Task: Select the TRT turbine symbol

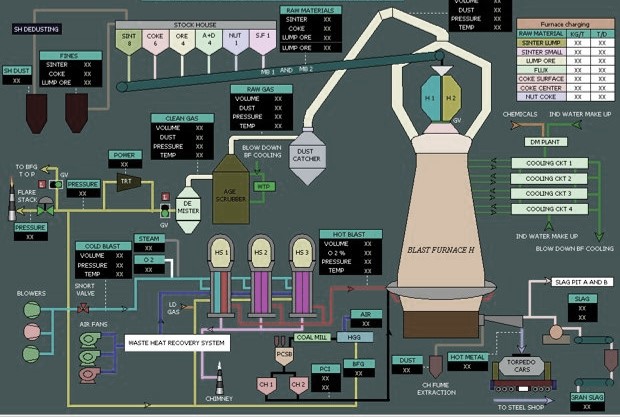Action: [x=128, y=181]
